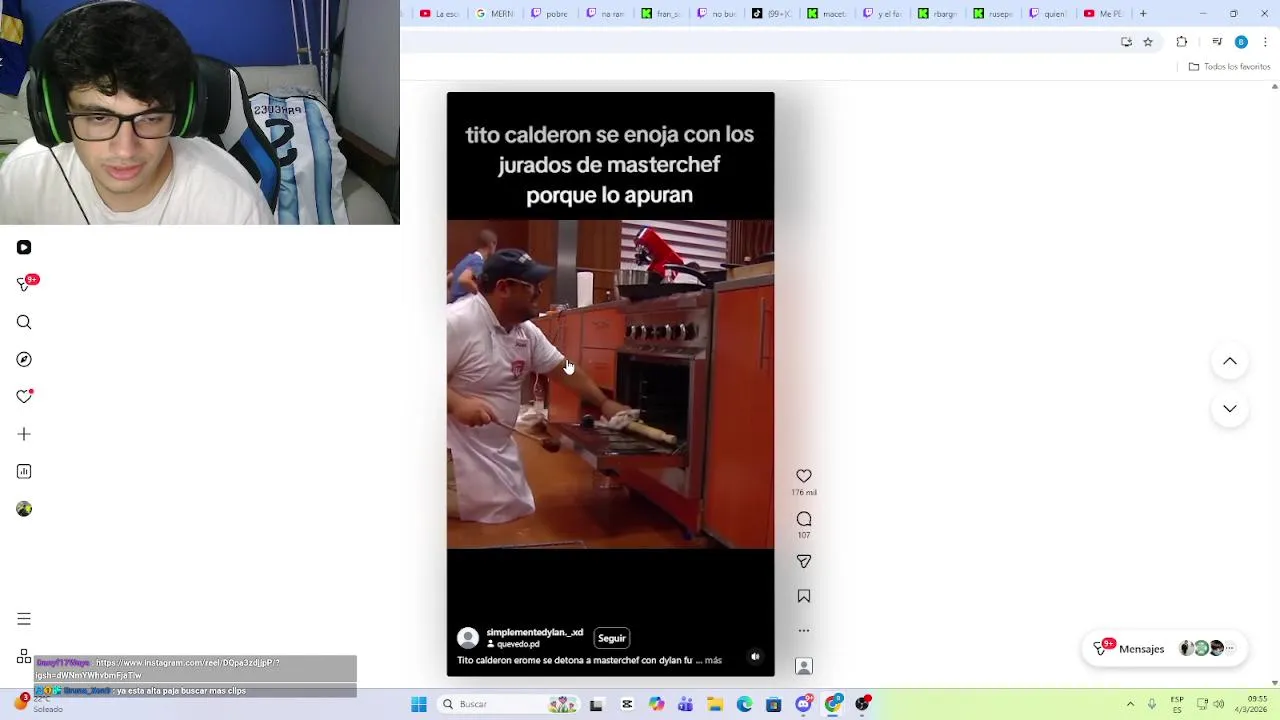The width and height of the screenshot is (1280, 720).
Task: Open the 'Todos los favoritos' folder
Action: (1229, 67)
